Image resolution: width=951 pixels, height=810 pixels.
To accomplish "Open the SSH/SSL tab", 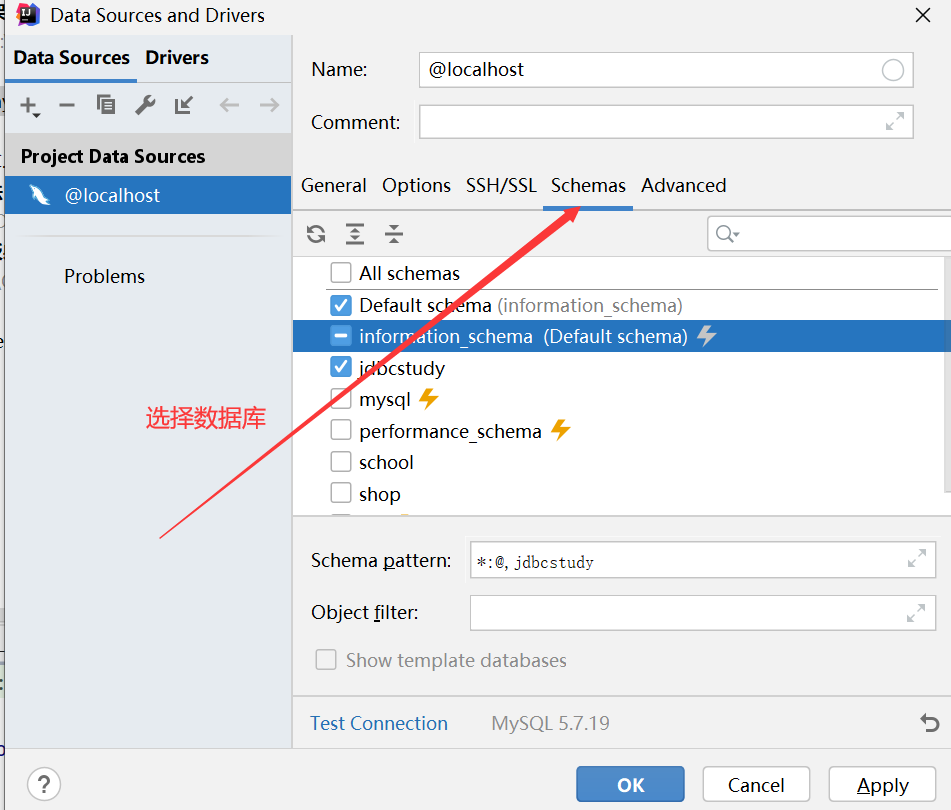I will coord(501,186).
